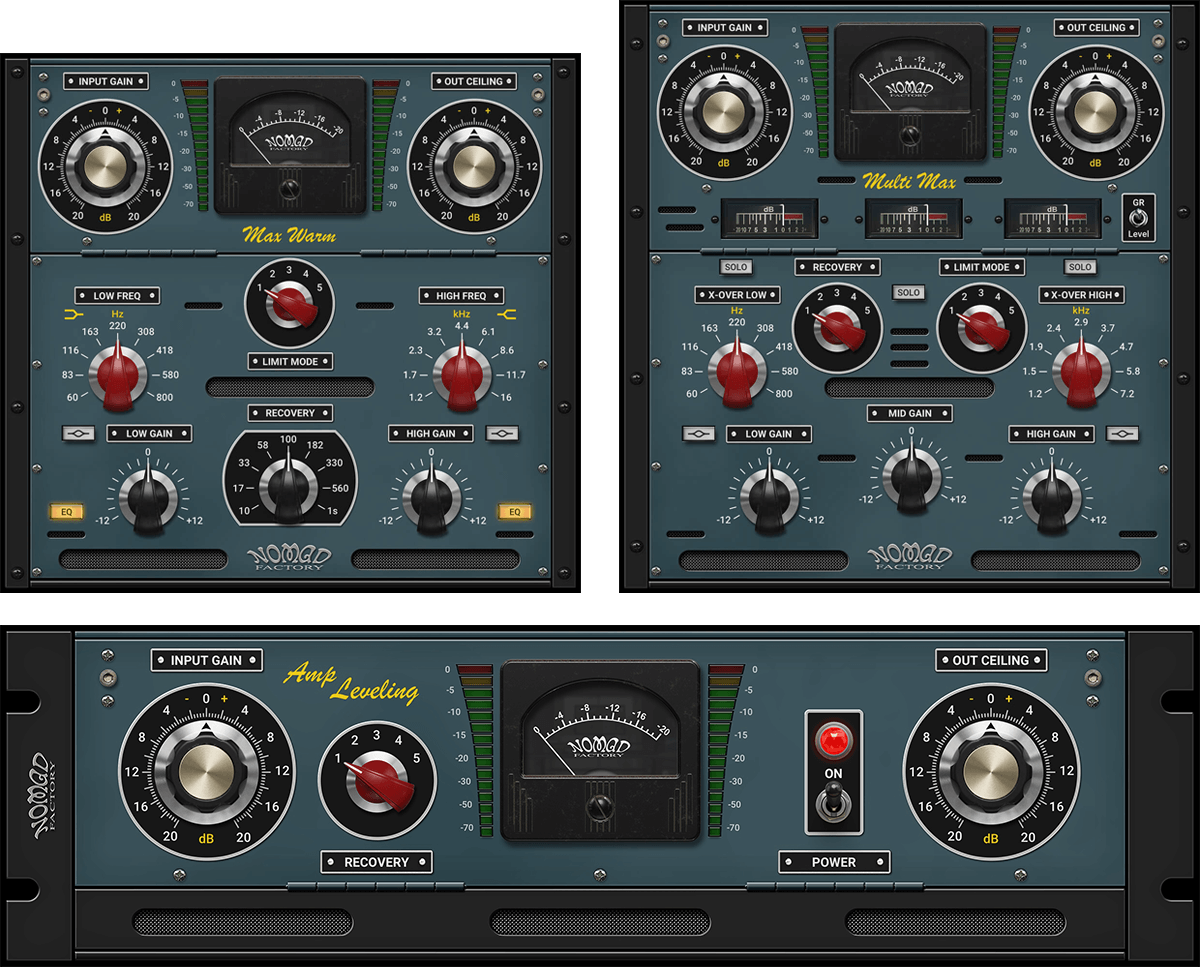The image size is (1200, 967).
Task: Solo the low band above X-Over Low
Action: point(736,267)
